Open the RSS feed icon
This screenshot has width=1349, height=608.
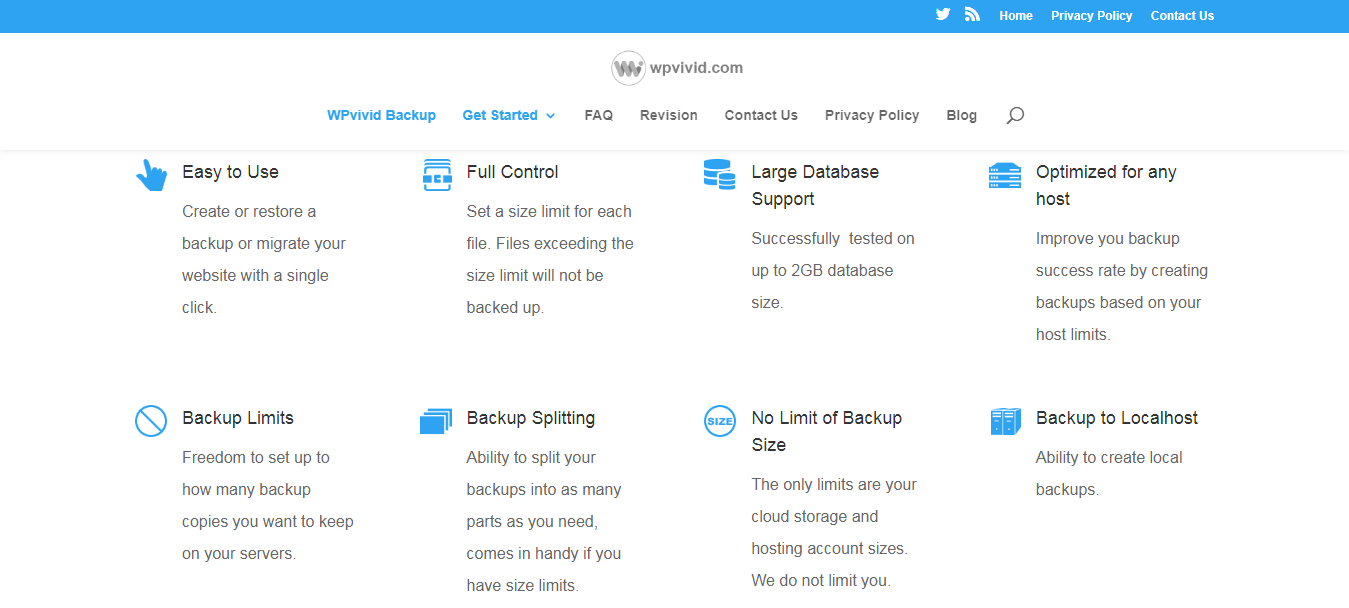(x=972, y=15)
